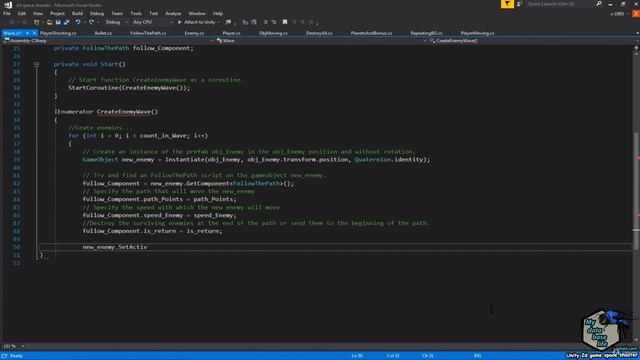Click the Redo arrow icon

click(91, 22)
